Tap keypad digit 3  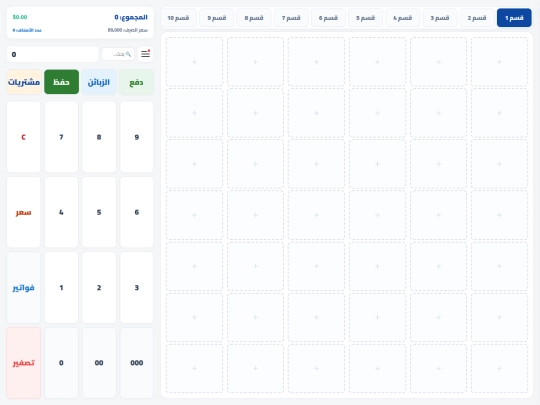pyautogui.click(x=137, y=288)
